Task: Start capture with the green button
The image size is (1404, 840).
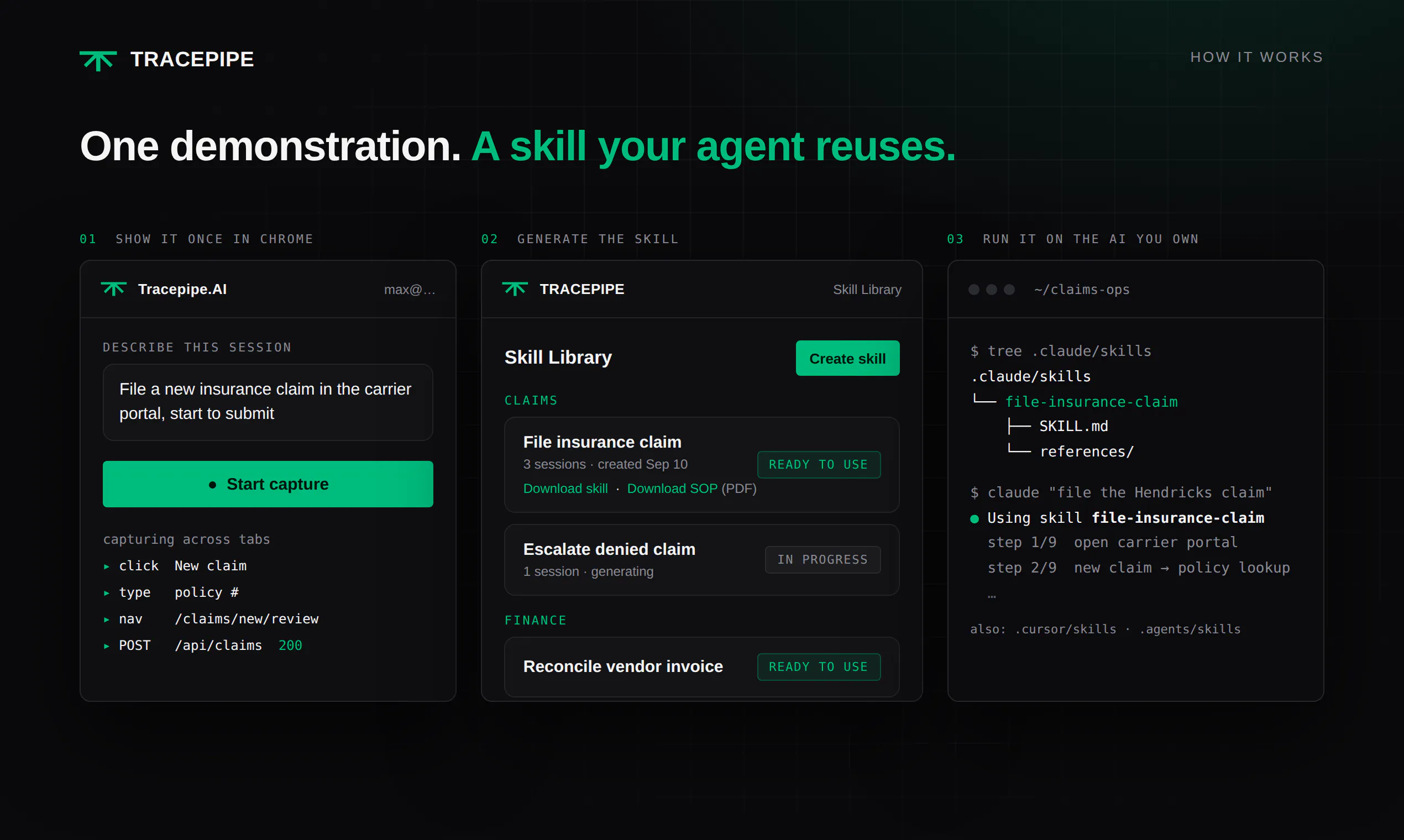Action: click(x=268, y=484)
